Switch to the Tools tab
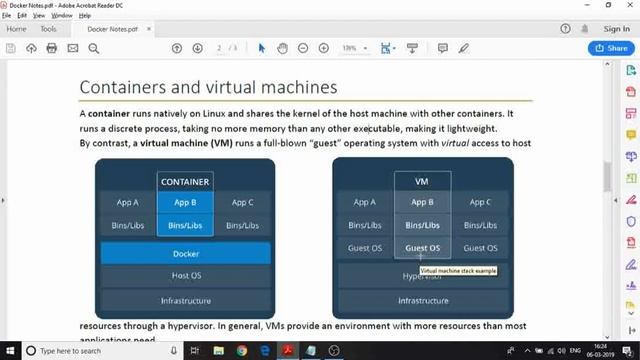640x360 pixels. pyautogui.click(x=48, y=29)
